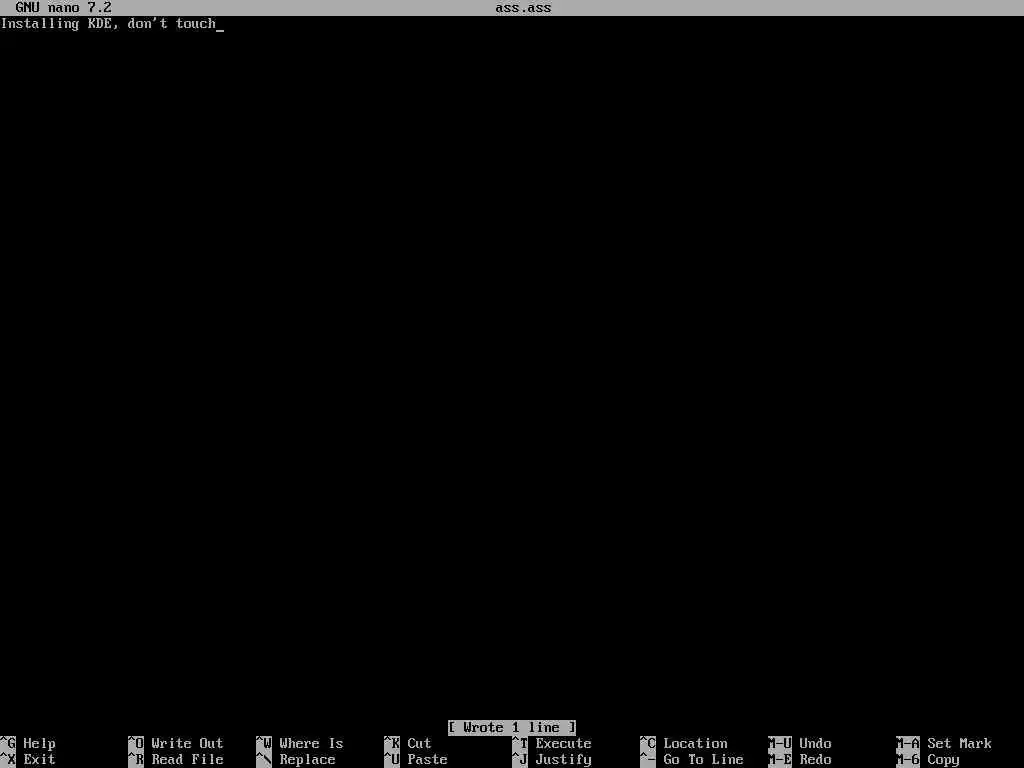Click the Location shortcut label
The width and height of the screenshot is (1024, 768).
696,743
